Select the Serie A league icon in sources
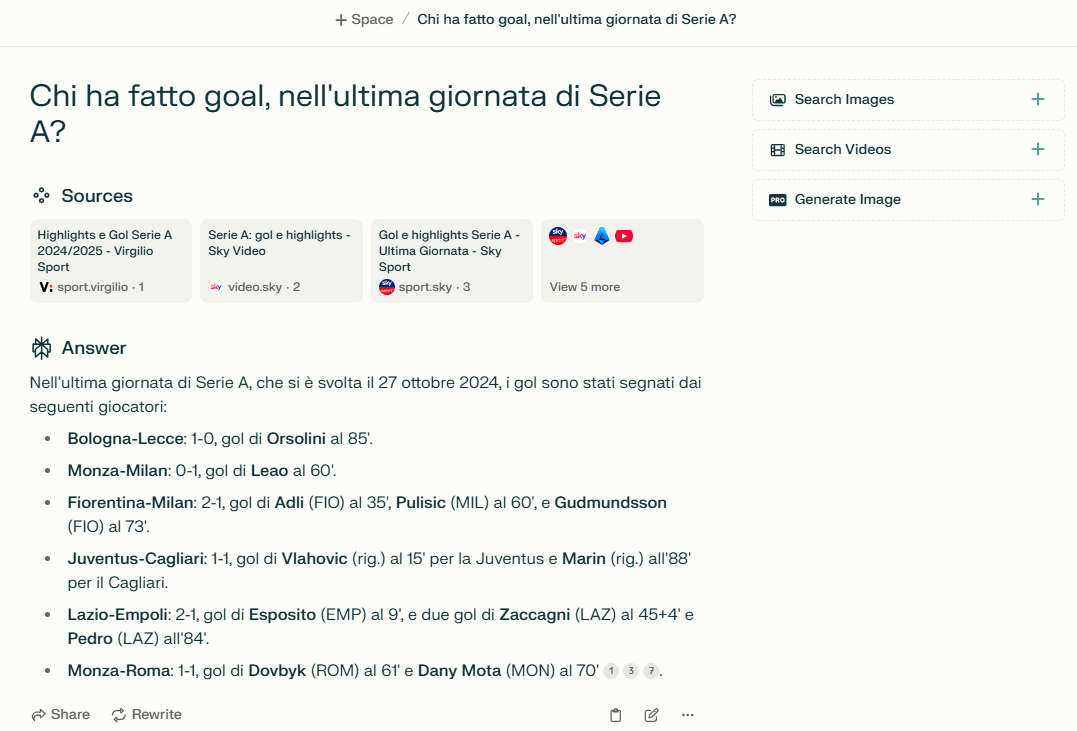This screenshot has width=1077, height=731. point(601,236)
